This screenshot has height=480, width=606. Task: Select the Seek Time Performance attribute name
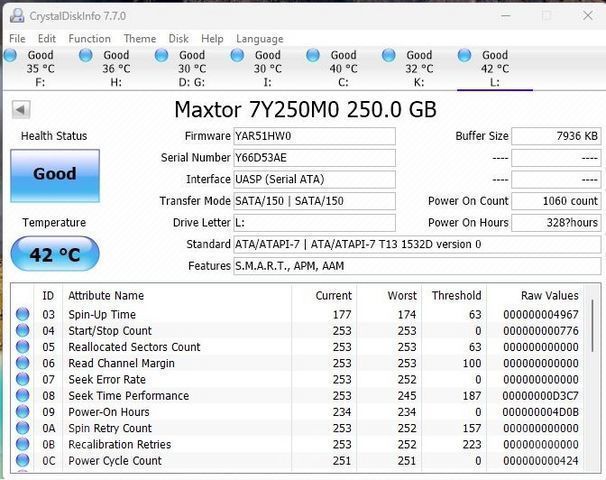coord(129,395)
